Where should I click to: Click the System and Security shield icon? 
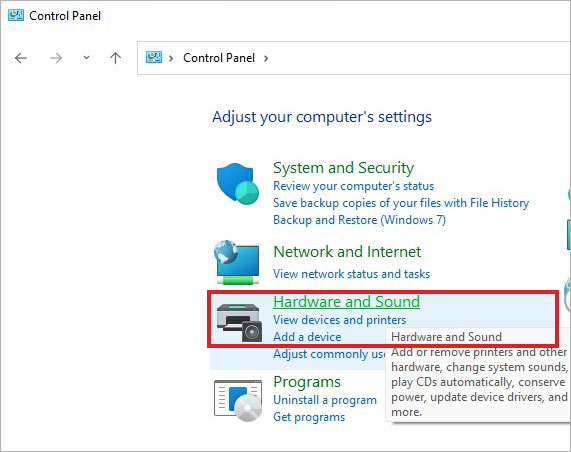tap(237, 184)
